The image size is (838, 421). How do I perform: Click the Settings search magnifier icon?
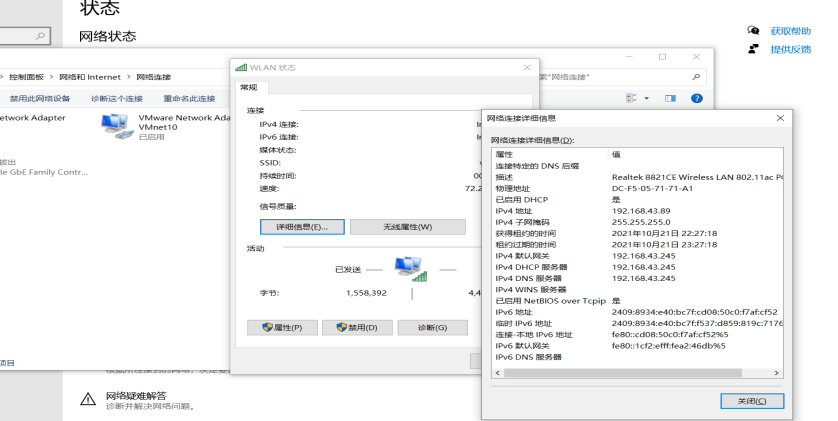pos(40,36)
